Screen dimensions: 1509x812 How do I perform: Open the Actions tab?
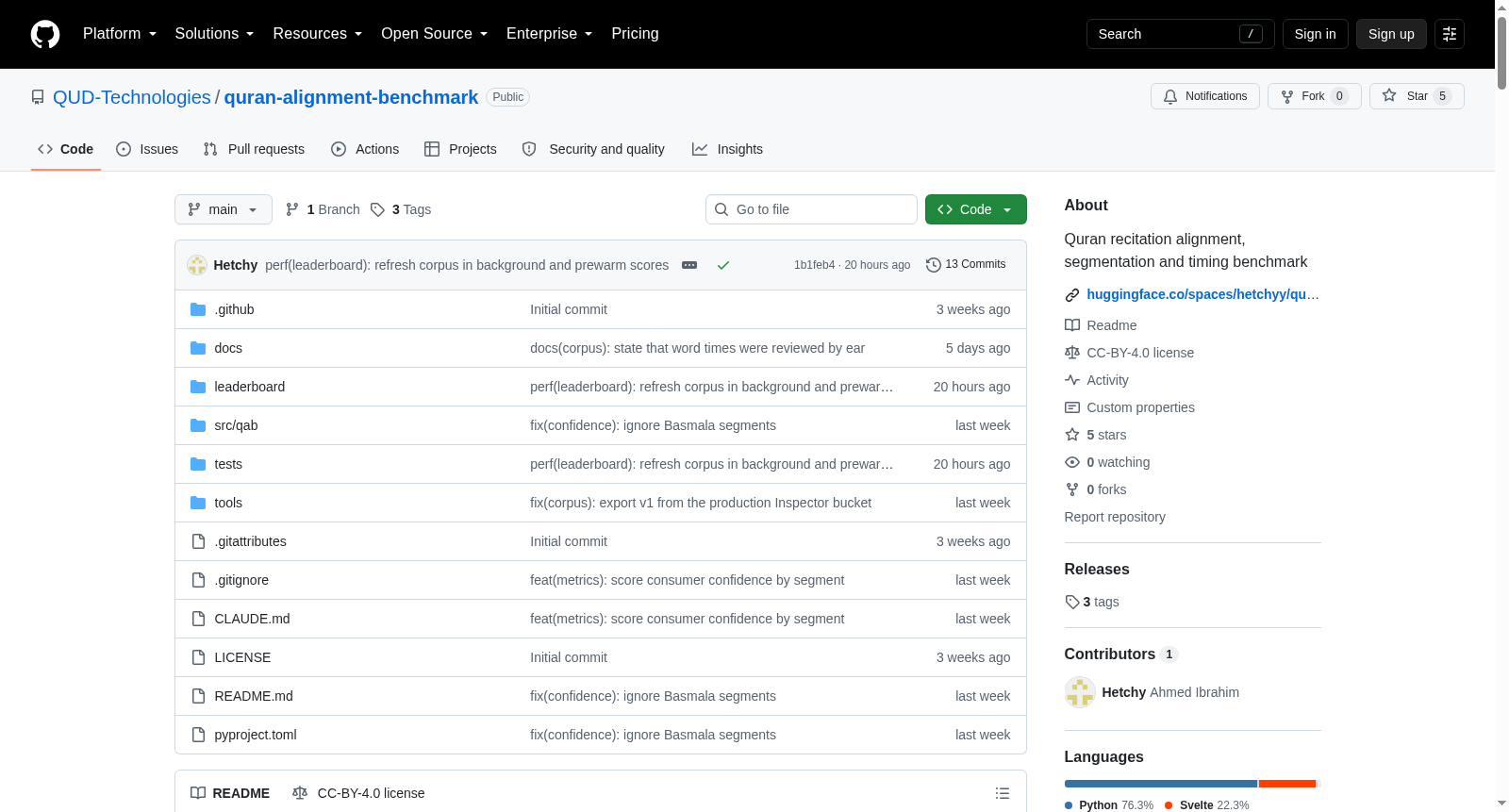tap(365, 149)
